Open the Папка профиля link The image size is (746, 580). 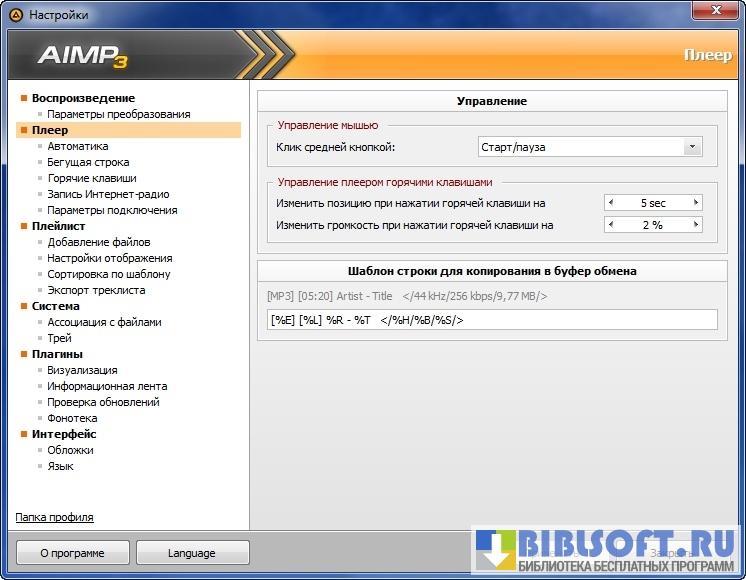click(54, 517)
